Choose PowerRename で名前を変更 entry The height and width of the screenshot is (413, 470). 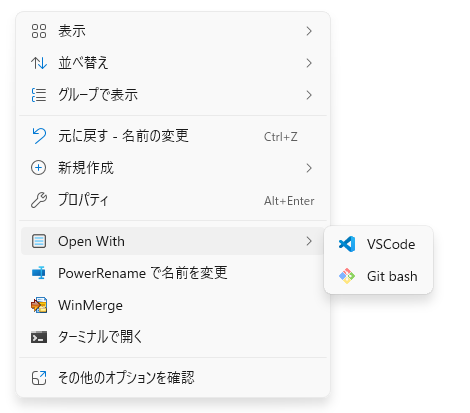(x=173, y=273)
